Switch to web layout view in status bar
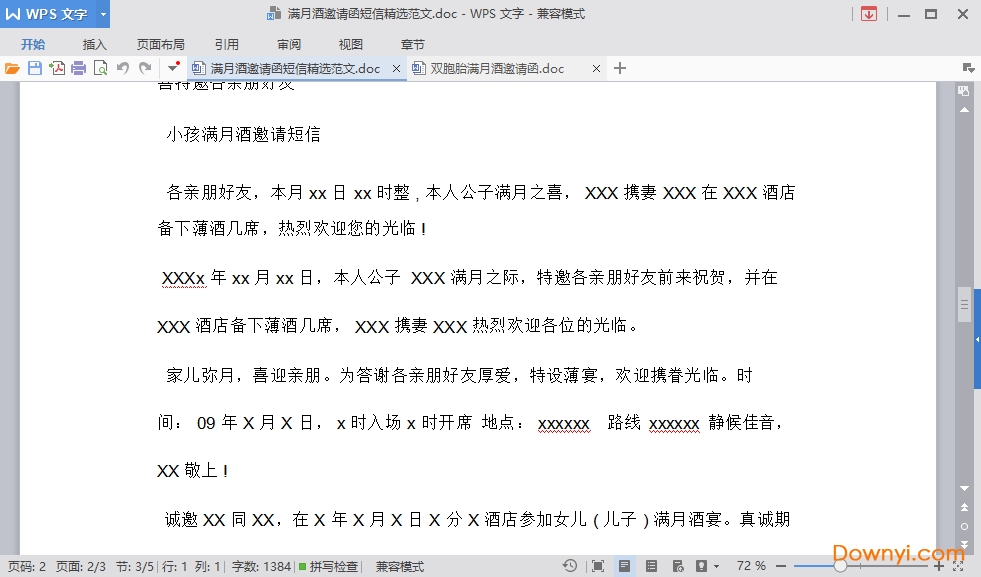The image size is (981, 577). click(x=677, y=566)
